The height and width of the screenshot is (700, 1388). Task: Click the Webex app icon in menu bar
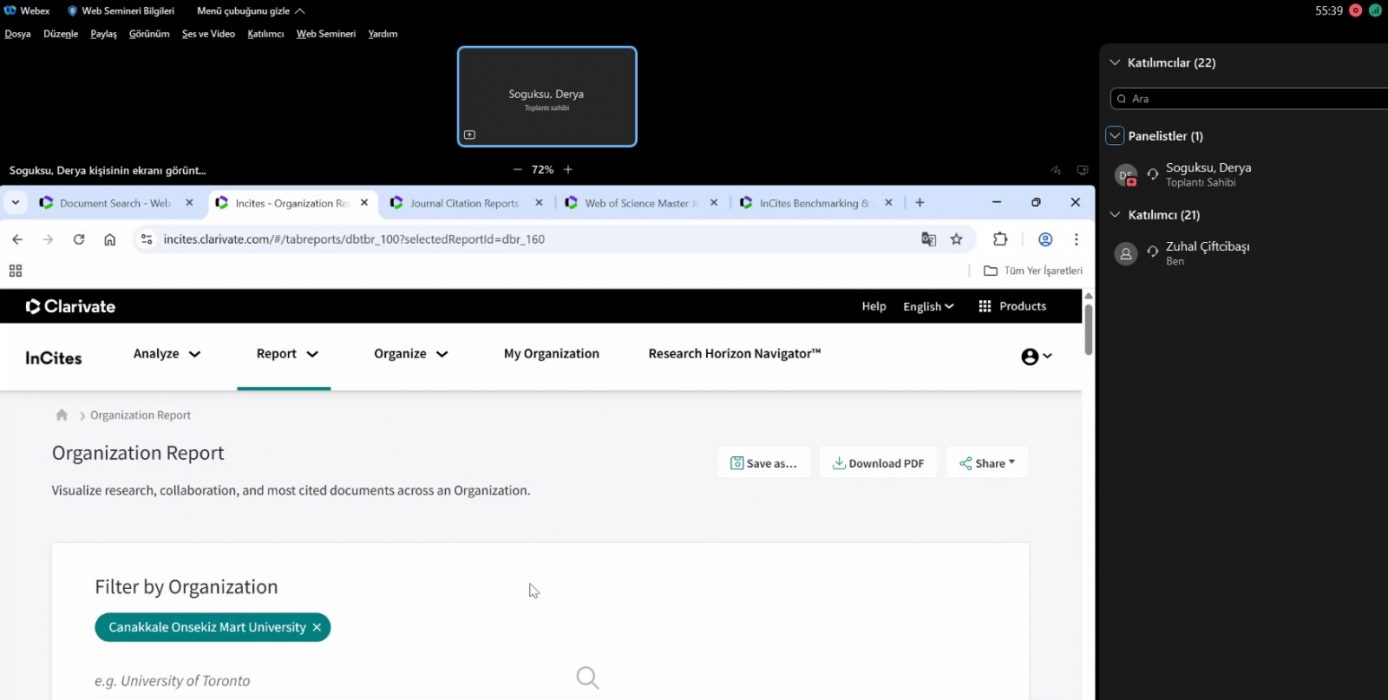tap(10, 11)
